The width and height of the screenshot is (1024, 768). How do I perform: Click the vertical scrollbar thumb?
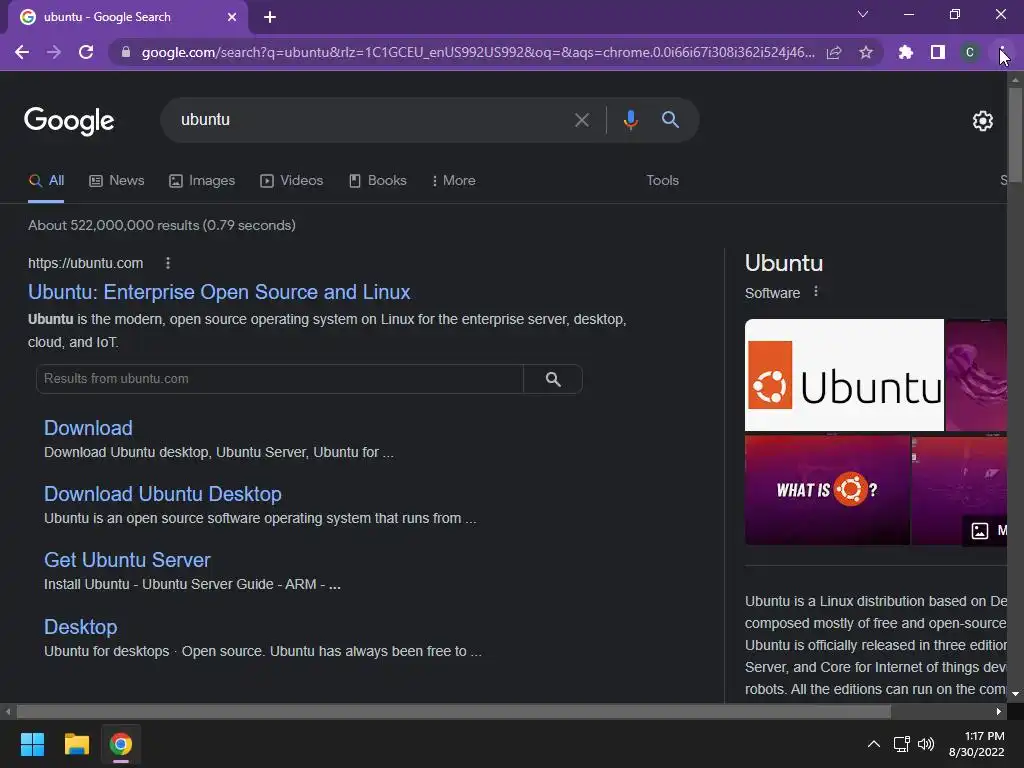tap(1015, 134)
